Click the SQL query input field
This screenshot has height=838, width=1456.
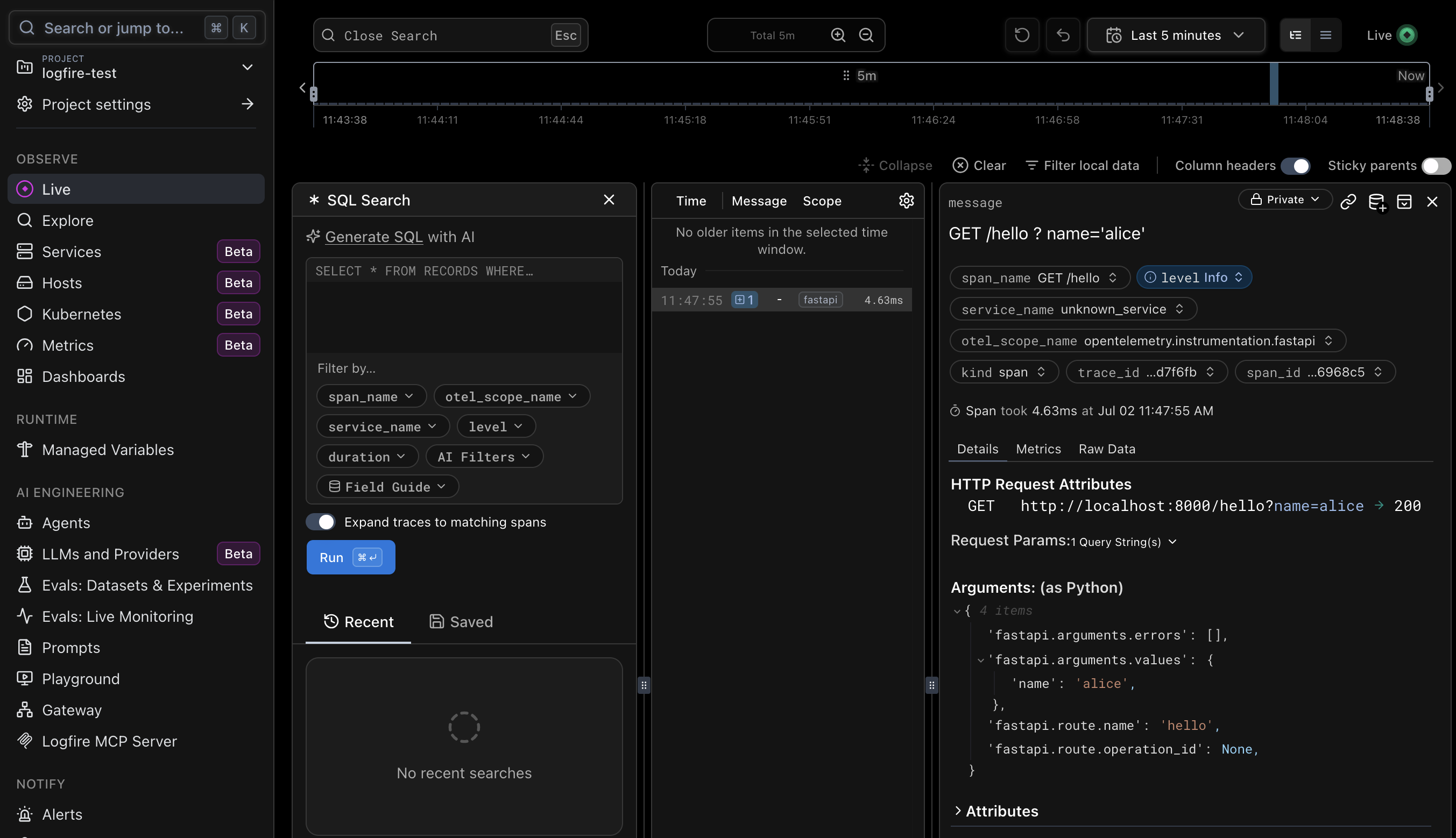pyautogui.click(x=464, y=305)
